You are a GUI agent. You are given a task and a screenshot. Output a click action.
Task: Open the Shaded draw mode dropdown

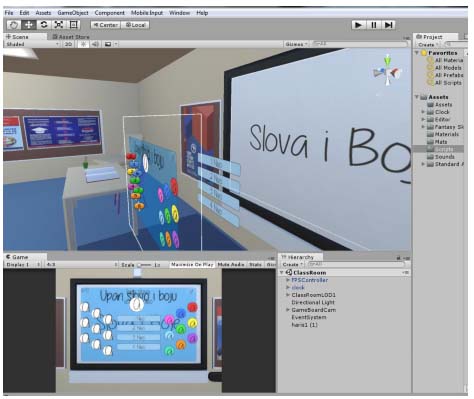point(32,44)
